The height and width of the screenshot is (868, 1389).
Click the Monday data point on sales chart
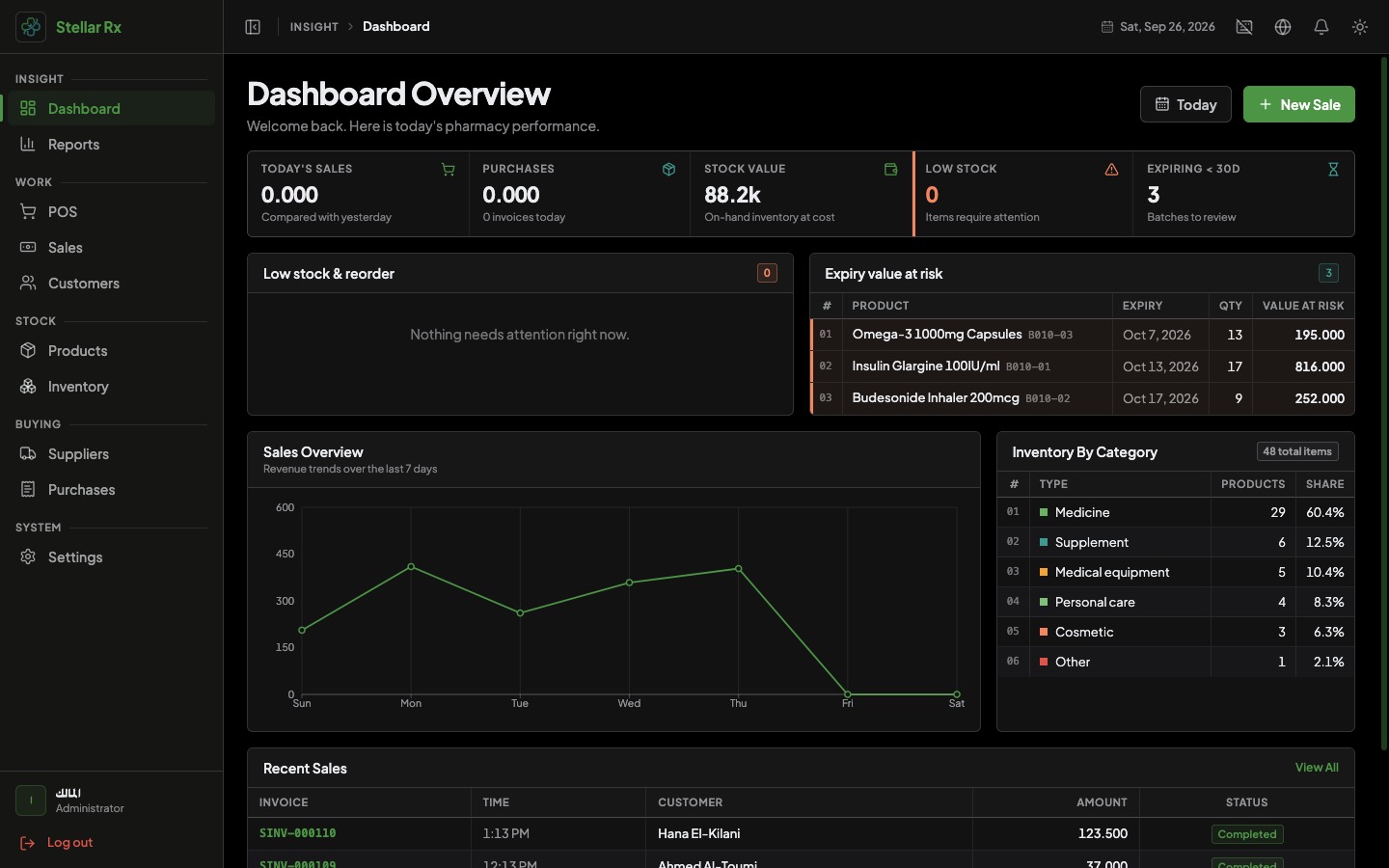click(411, 567)
